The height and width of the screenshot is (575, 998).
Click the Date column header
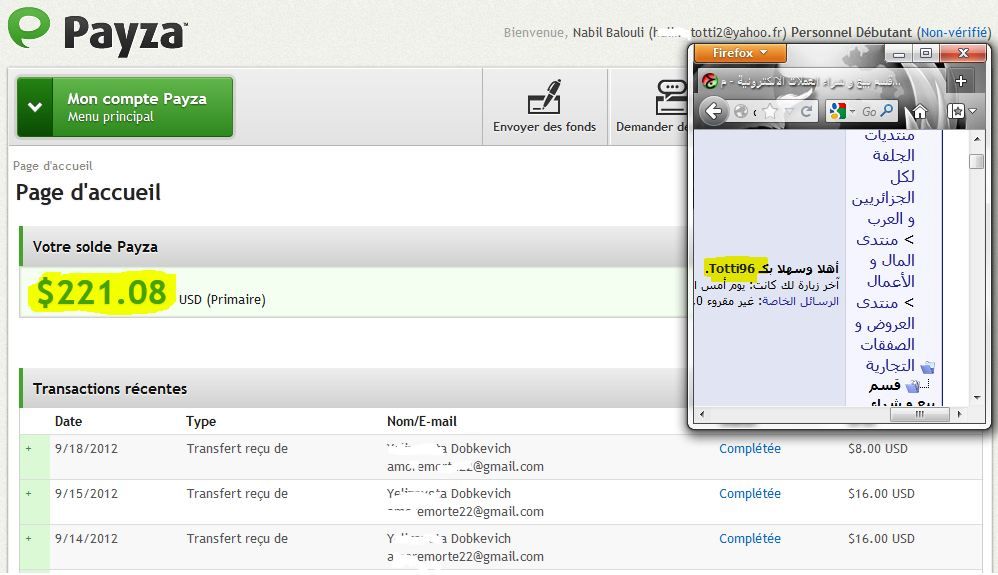[68, 421]
